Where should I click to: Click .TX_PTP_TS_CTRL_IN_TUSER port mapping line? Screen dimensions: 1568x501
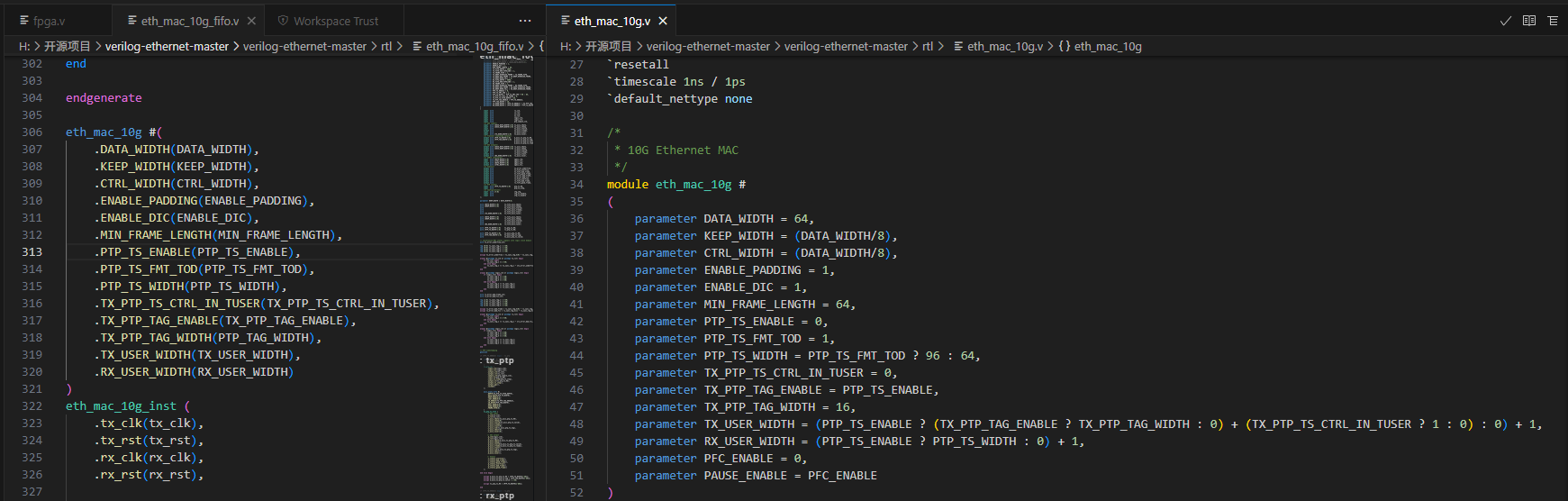click(x=267, y=304)
